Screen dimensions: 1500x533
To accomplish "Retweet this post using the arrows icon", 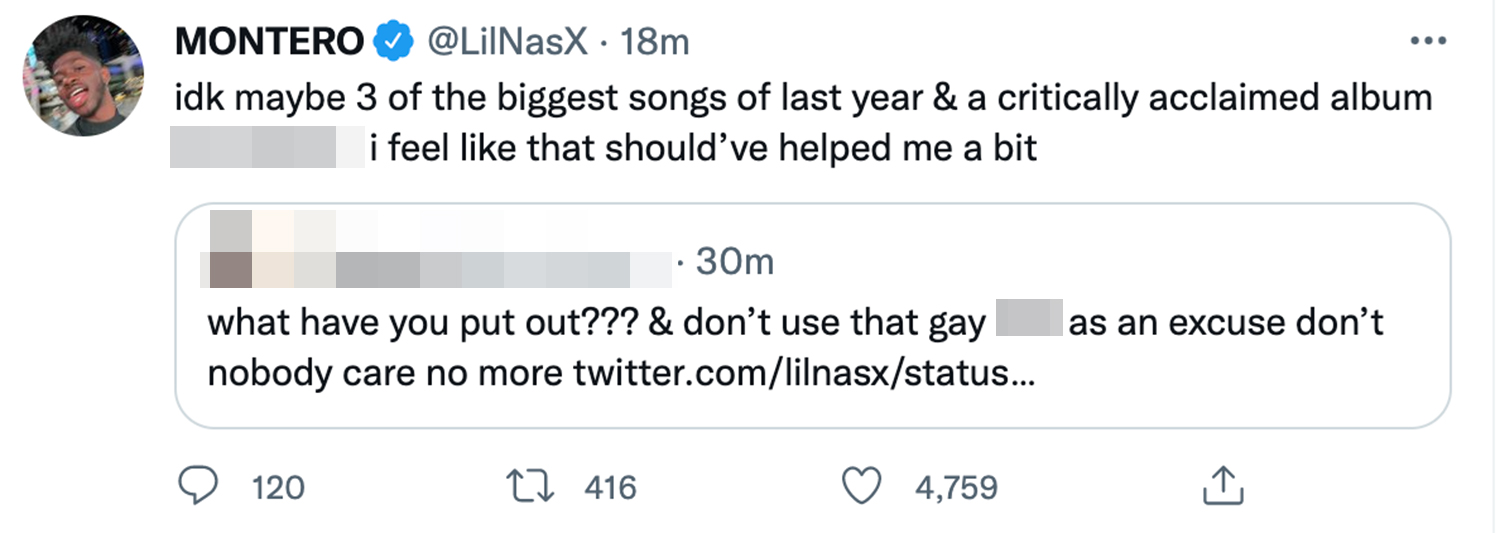I will [531, 486].
